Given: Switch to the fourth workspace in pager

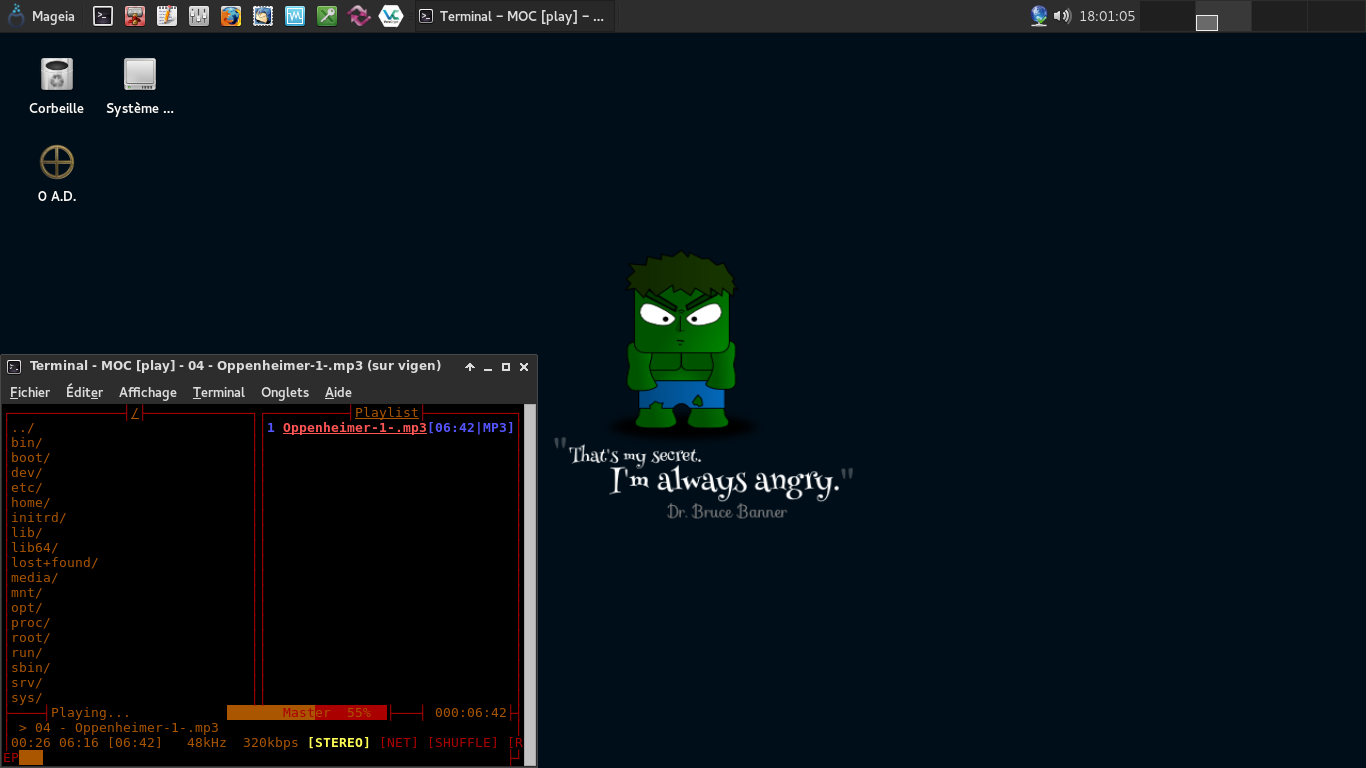Looking at the screenshot, I should 1337,16.
